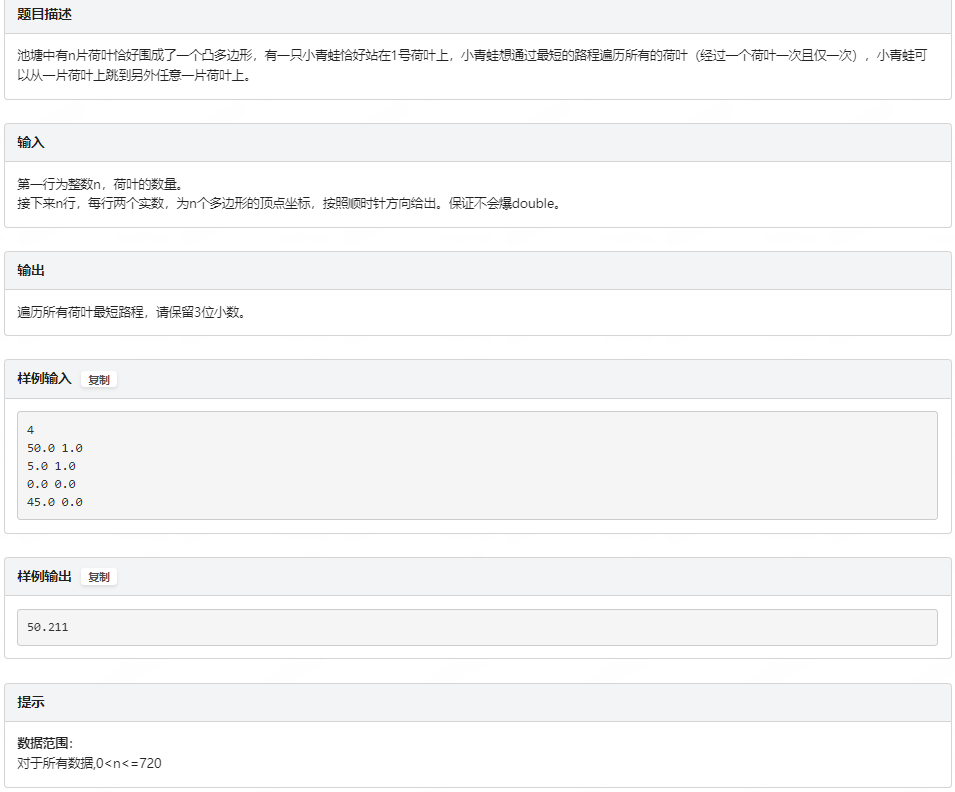Click the 题目描述 section heading

pos(44,14)
